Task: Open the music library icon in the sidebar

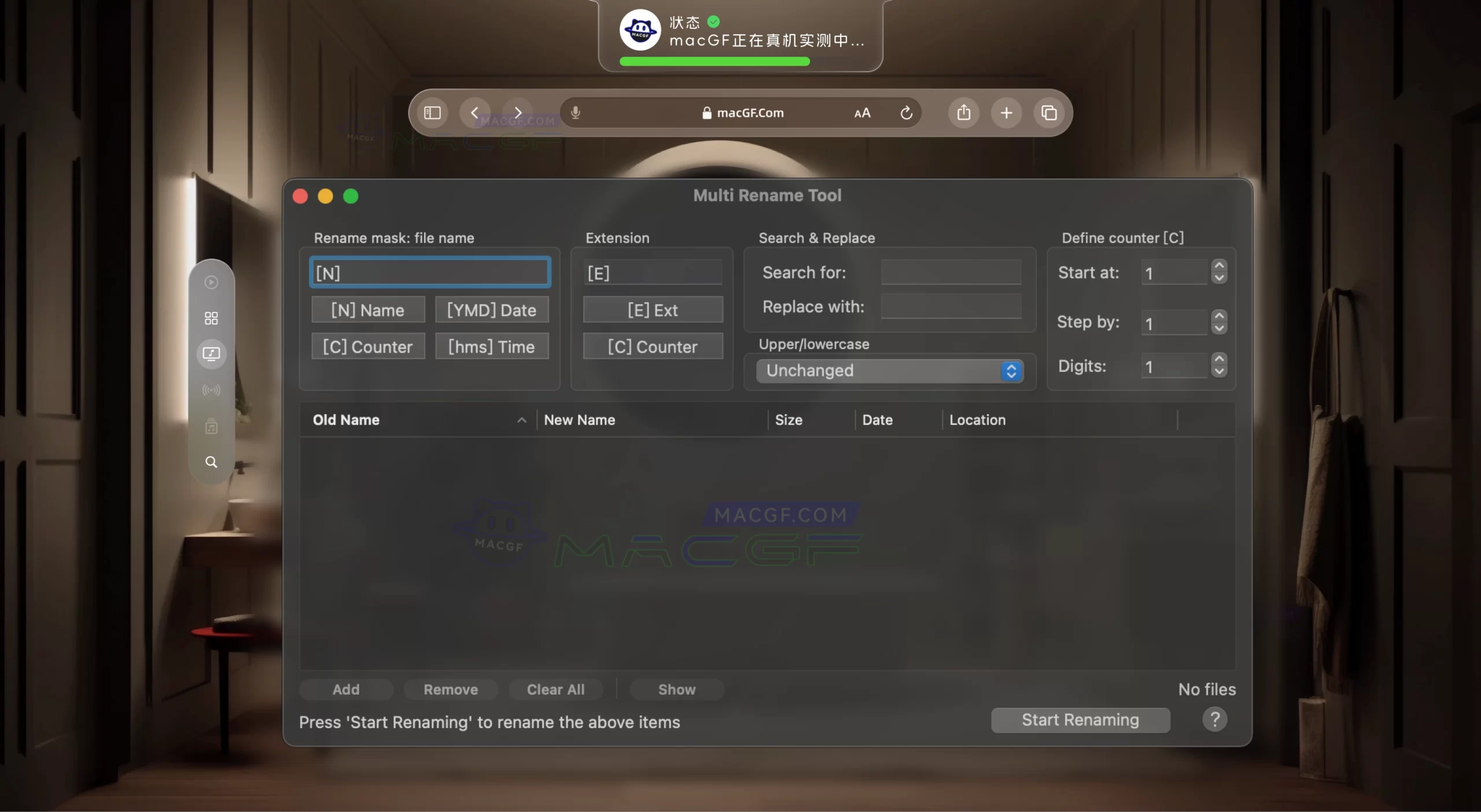Action: pyautogui.click(x=211, y=427)
